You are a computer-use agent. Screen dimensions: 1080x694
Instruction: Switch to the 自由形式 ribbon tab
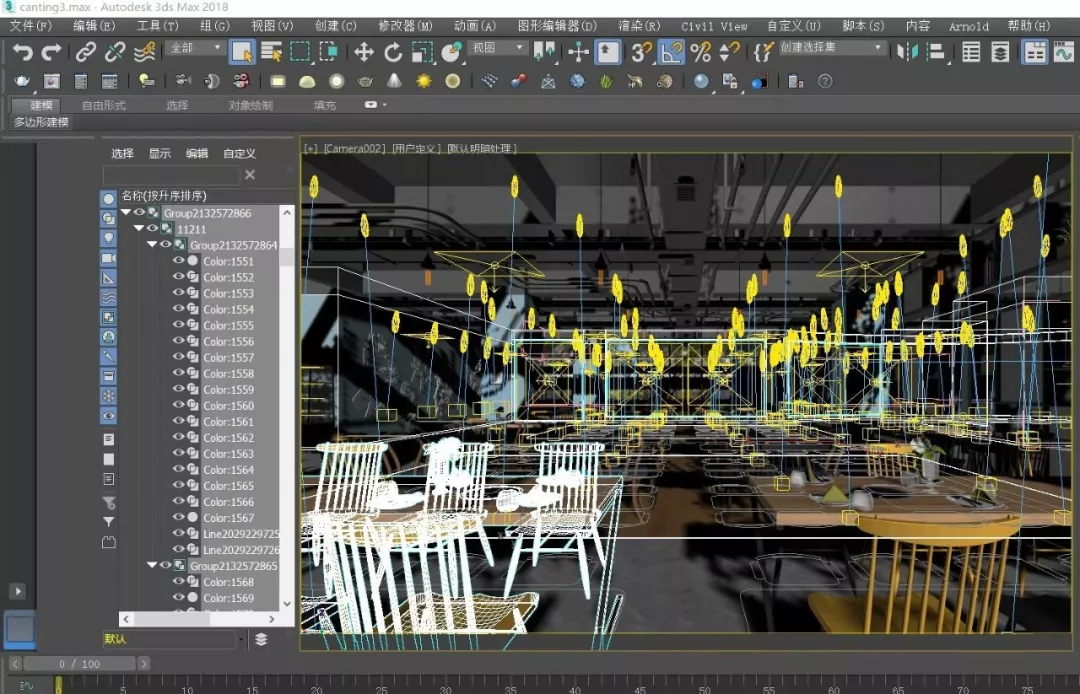pyautogui.click(x=104, y=105)
